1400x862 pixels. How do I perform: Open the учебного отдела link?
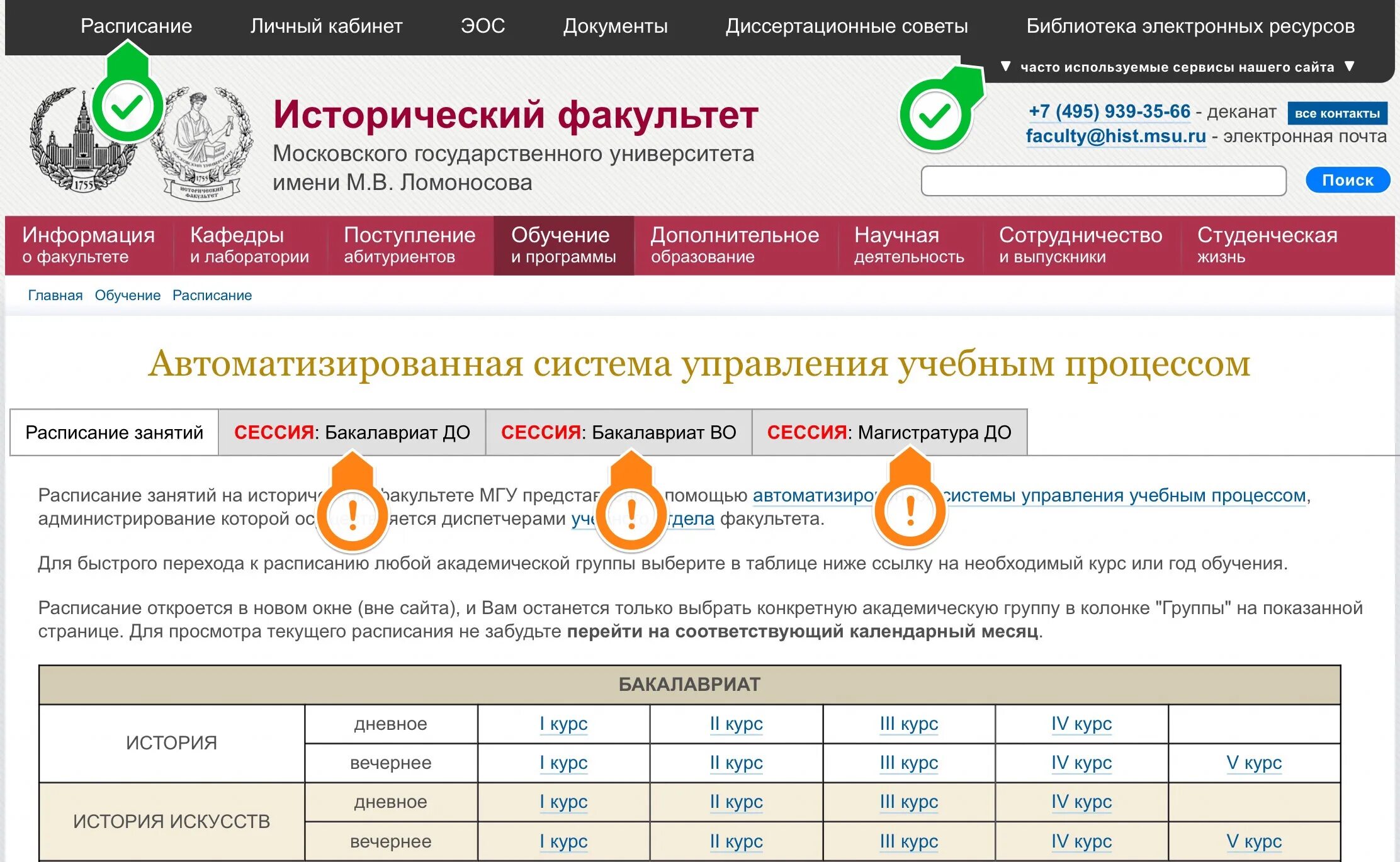point(643,519)
